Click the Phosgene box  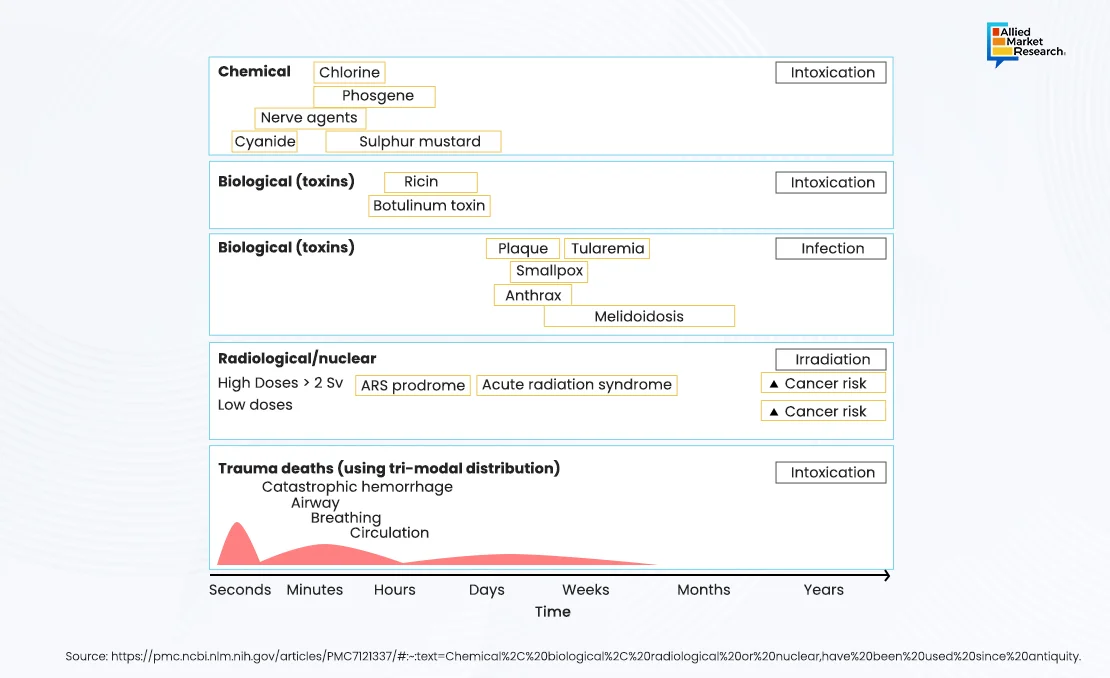(x=374, y=96)
